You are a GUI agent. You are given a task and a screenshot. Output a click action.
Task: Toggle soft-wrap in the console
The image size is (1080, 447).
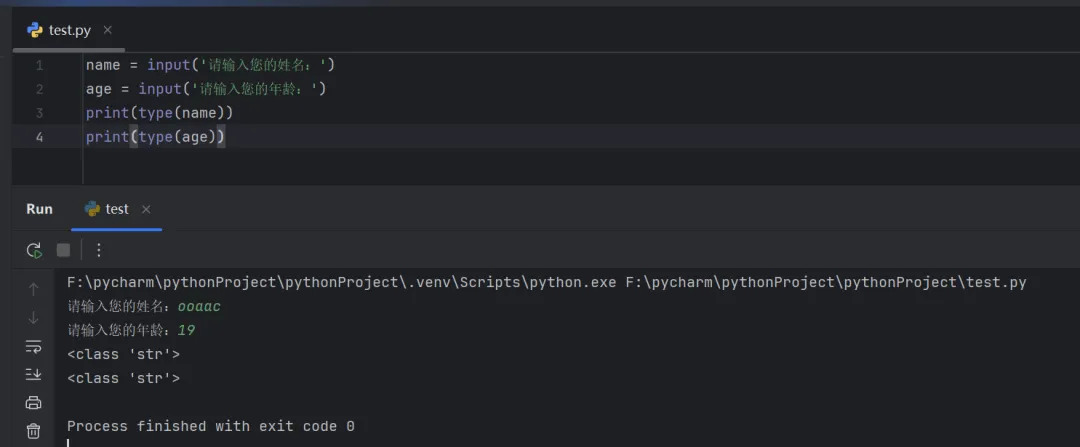coord(34,346)
